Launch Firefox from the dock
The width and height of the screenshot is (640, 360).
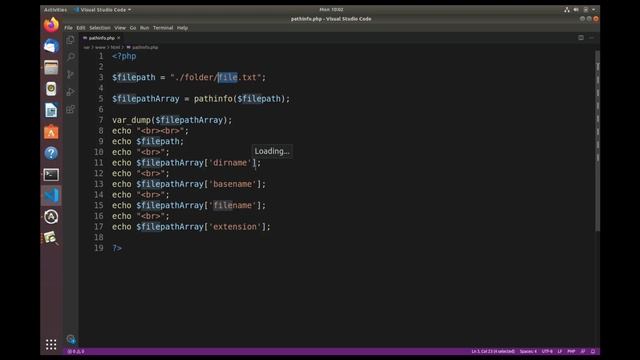click(x=51, y=25)
